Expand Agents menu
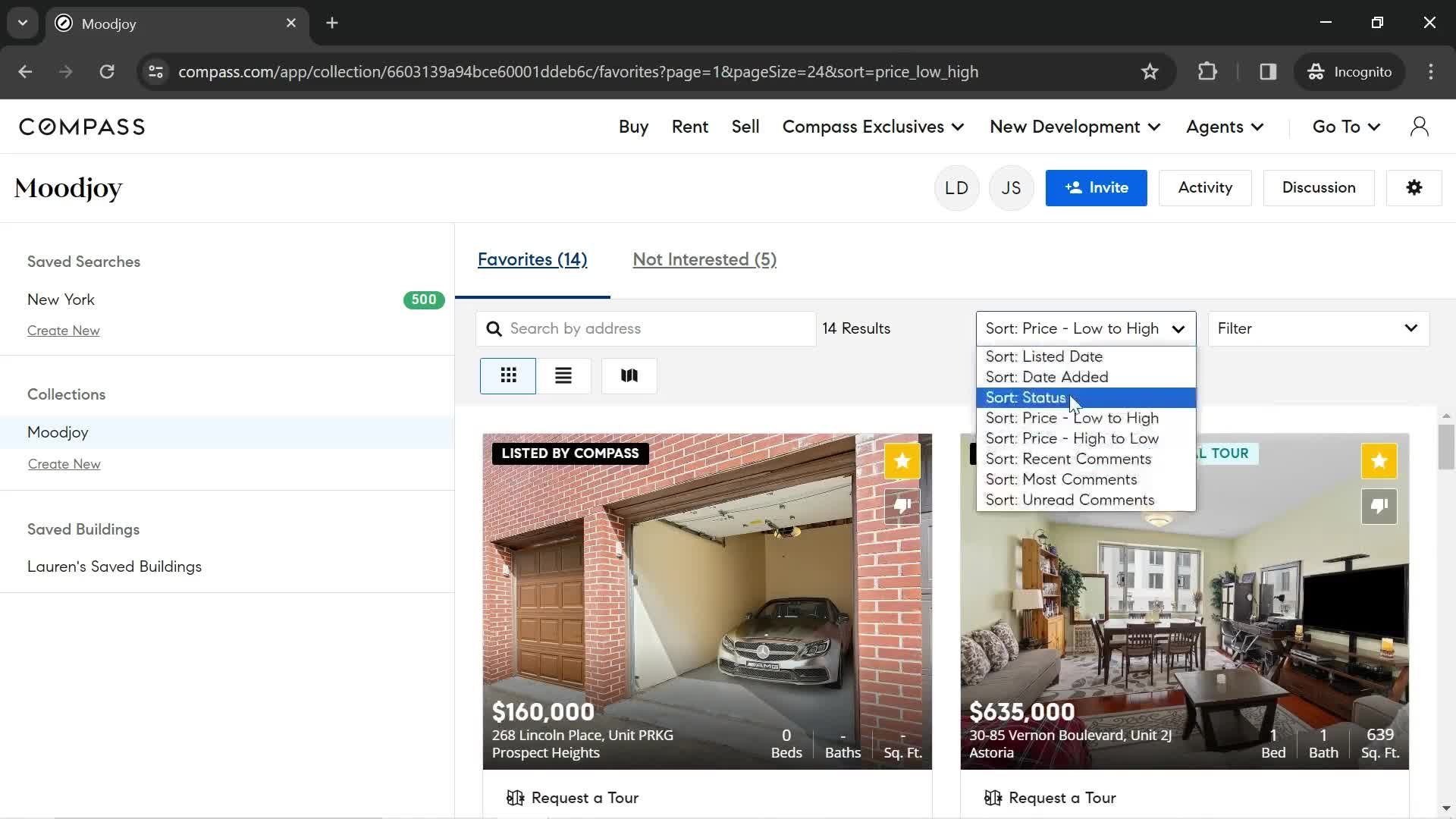This screenshot has height=819, width=1456. 1225,127
